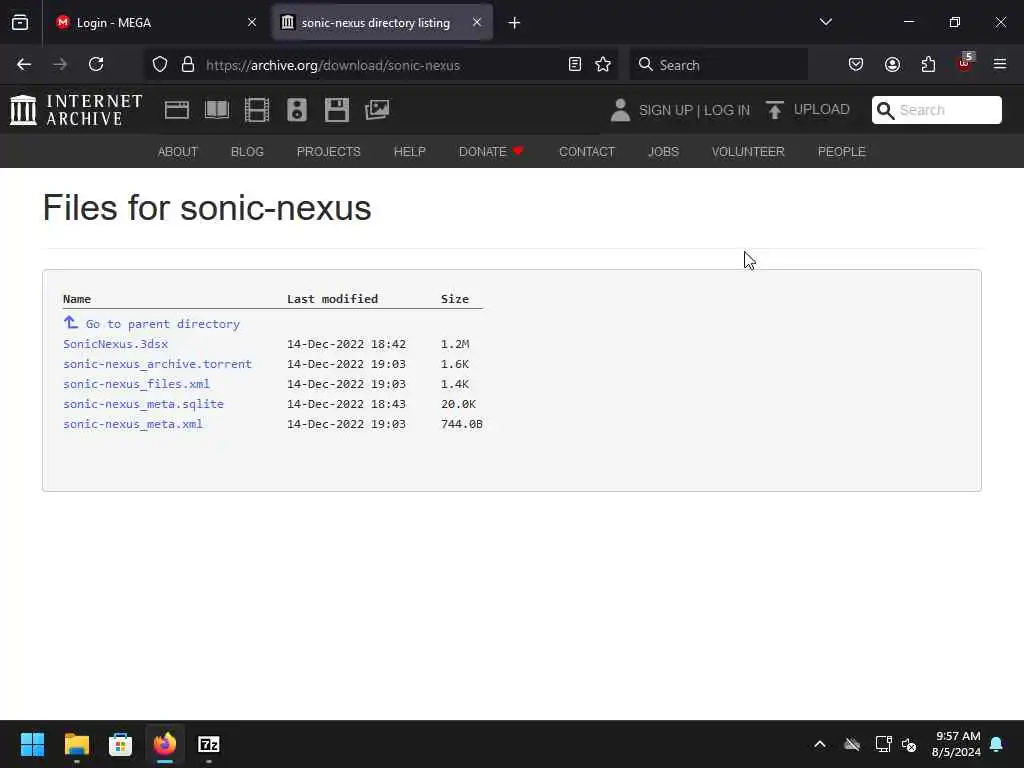The image size is (1024, 768).
Task: Open sonic-nexus_files.xml link
Action: tap(136, 384)
